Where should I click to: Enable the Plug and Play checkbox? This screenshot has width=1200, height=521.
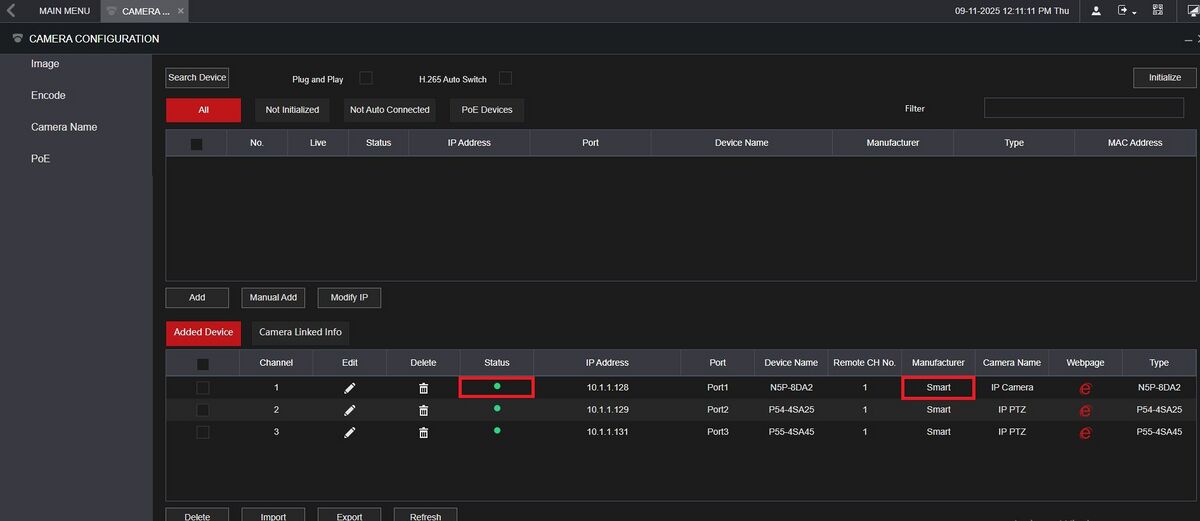click(366, 78)
